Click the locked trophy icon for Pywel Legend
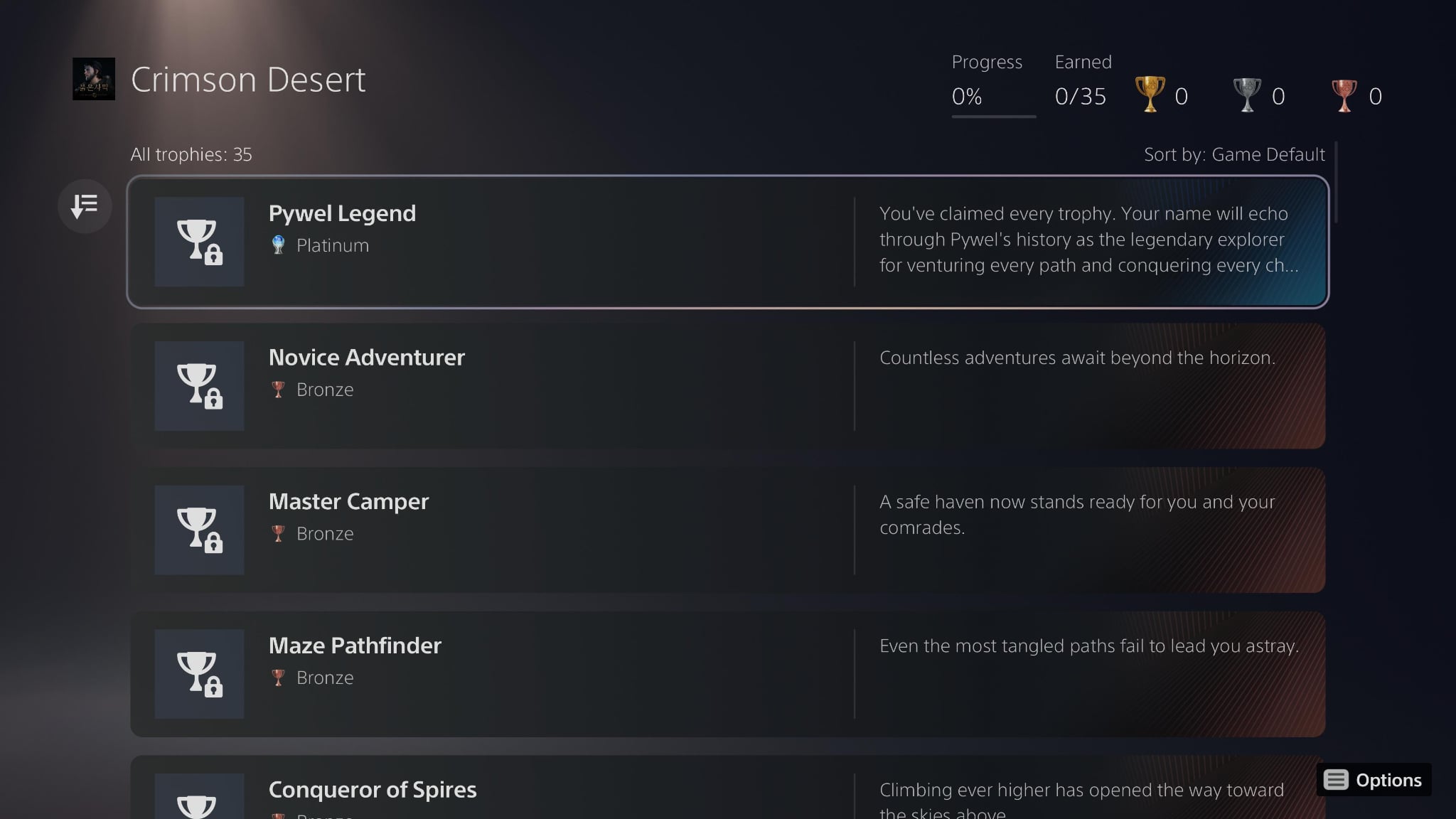Screen dimensions: 1456x819 click(199, 242)
